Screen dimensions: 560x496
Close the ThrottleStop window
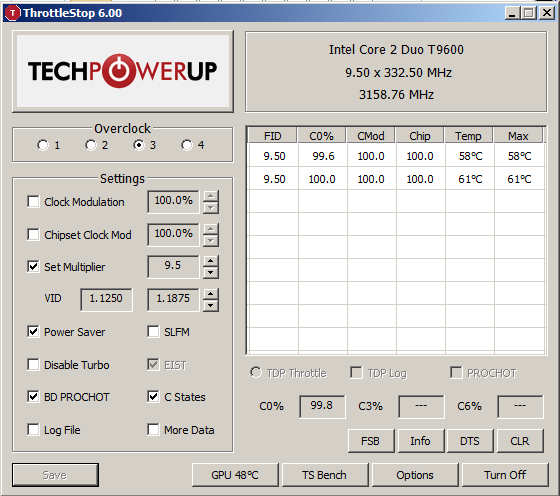tap(546, 13)
